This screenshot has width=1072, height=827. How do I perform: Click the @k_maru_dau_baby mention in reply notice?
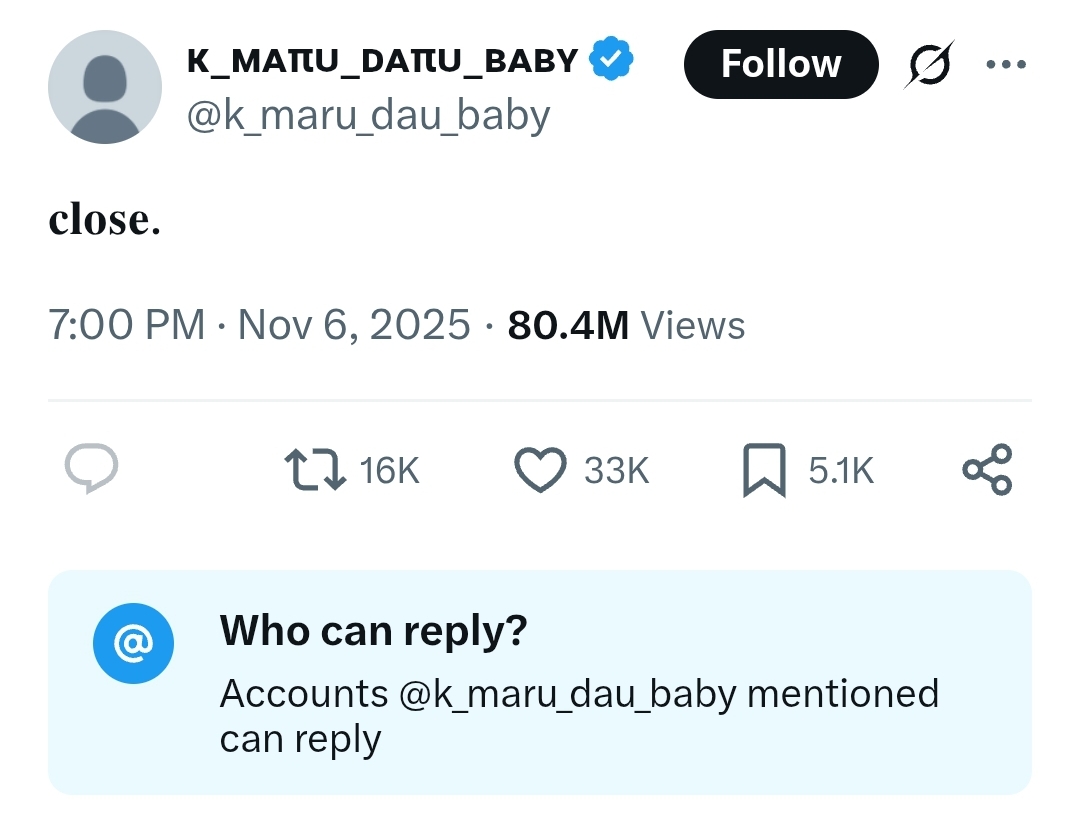567,693
